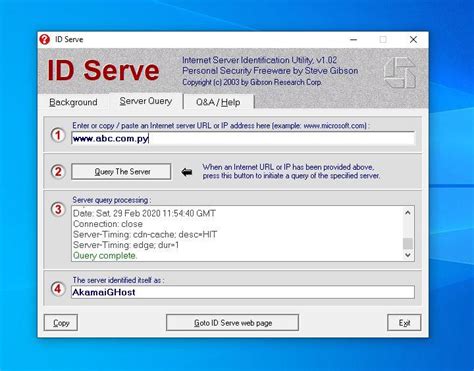Open the Background tab

pyautogui.click(x=73, y=102)
